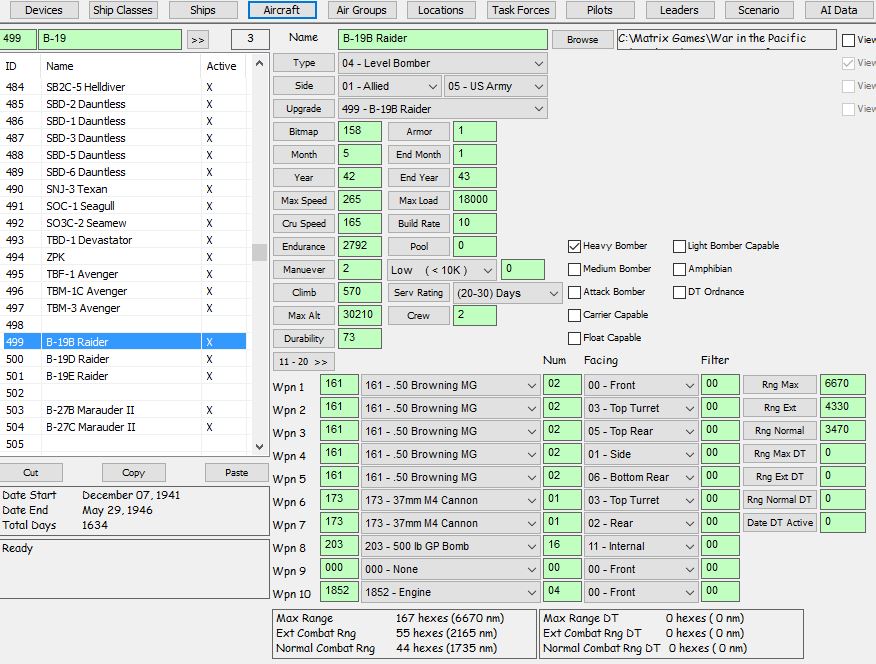Expand the Upgrade dropdown
Viewport: 876px width, 664px height.
click(442, 109)
